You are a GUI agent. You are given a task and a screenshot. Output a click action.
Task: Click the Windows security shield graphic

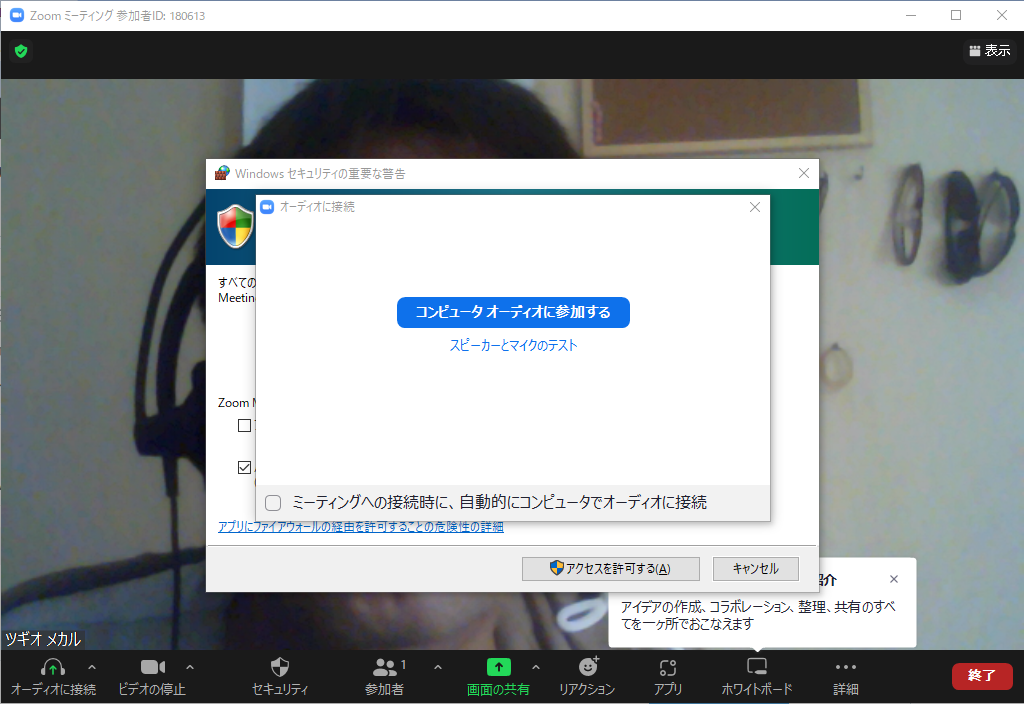tap(235, 227)
